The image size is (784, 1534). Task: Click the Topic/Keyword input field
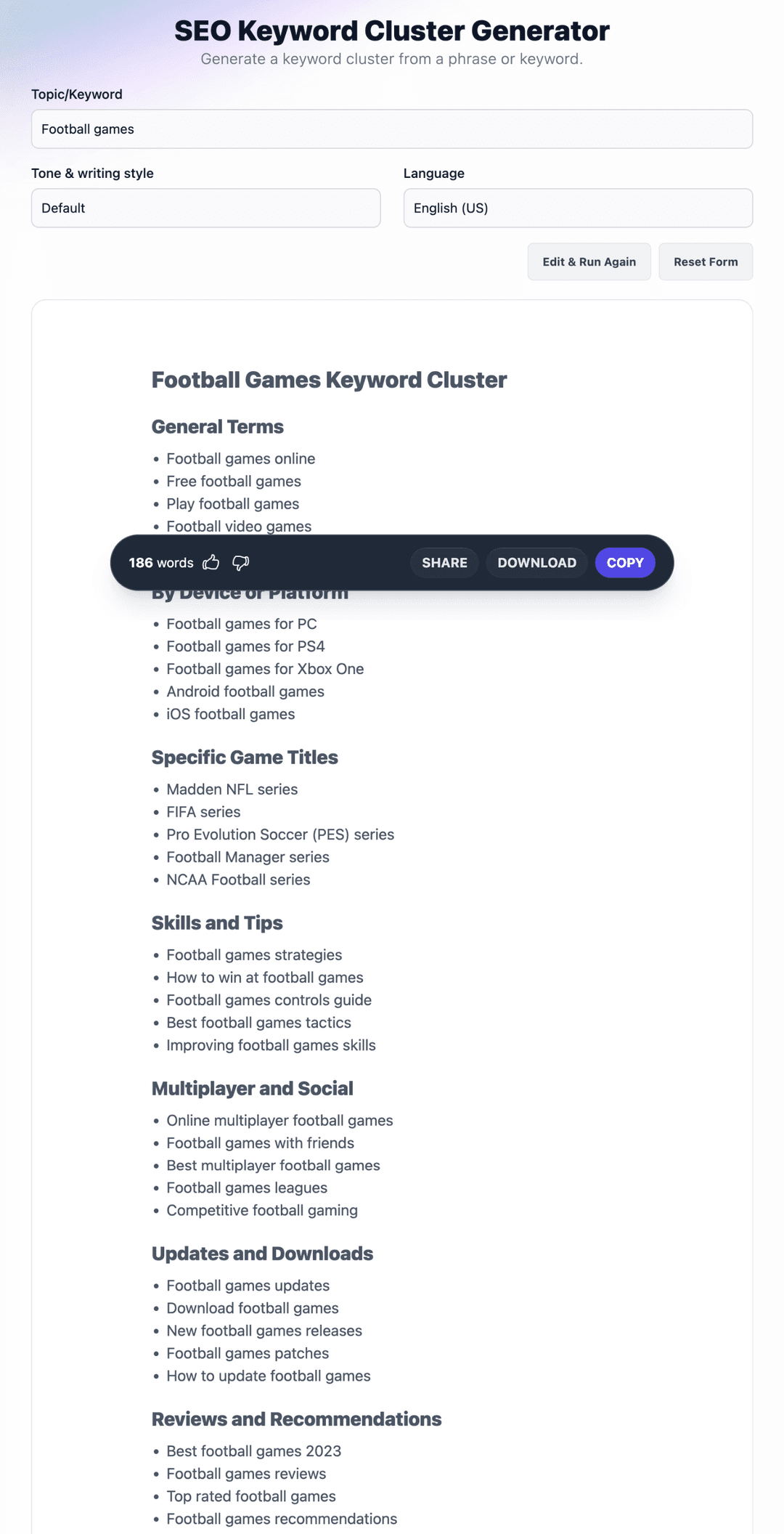392,129
